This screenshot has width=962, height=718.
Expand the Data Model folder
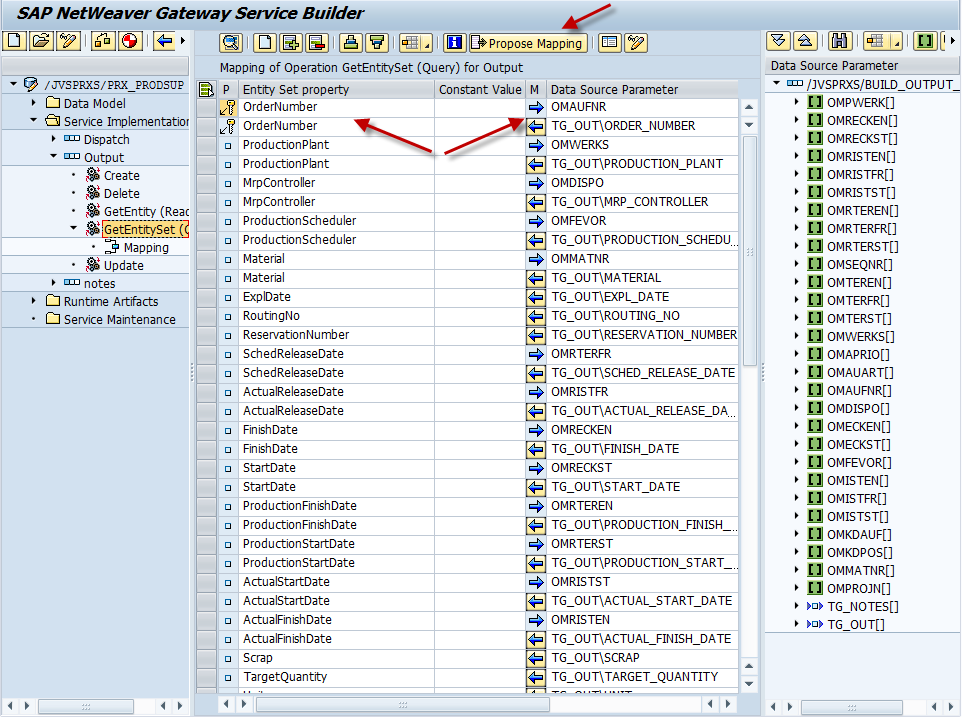click(x=34, y=102)
